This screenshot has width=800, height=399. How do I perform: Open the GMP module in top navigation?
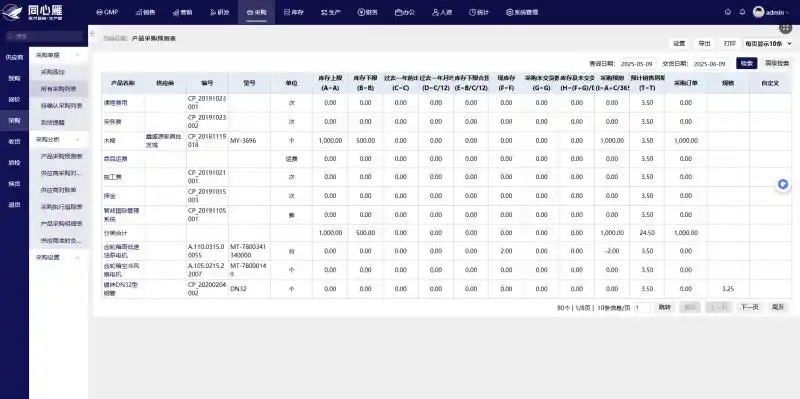coord(107,12)
